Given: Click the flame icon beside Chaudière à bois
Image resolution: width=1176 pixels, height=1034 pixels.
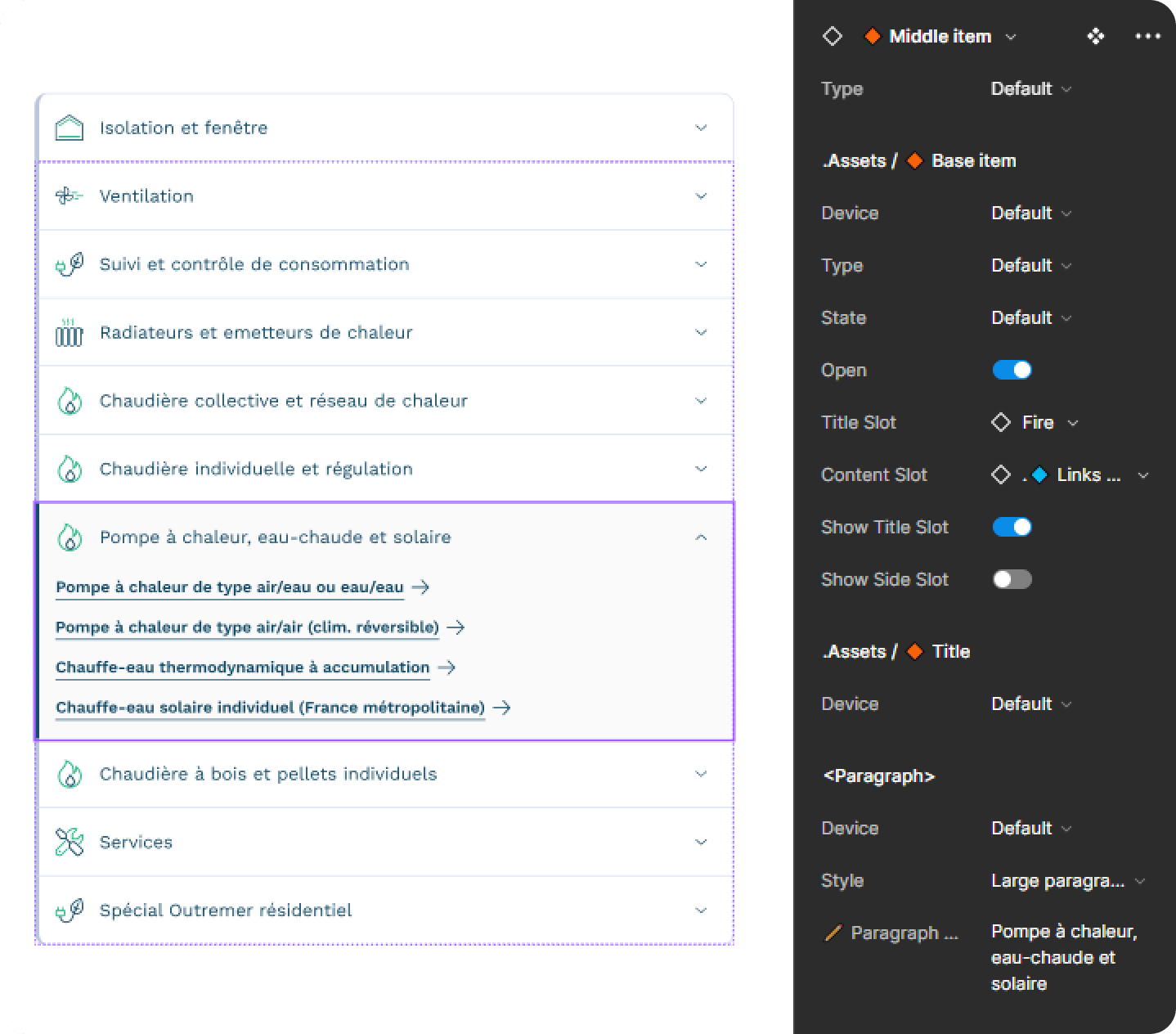Looking at the screenshot, I should point(70,775).
